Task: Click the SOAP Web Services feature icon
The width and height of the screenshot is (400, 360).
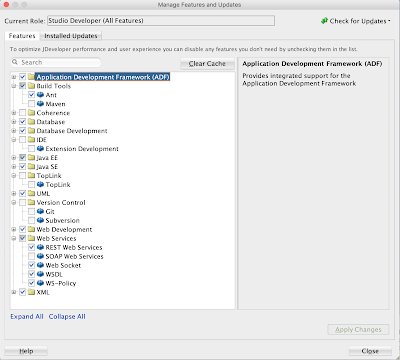Action: (x=40, y=257)
